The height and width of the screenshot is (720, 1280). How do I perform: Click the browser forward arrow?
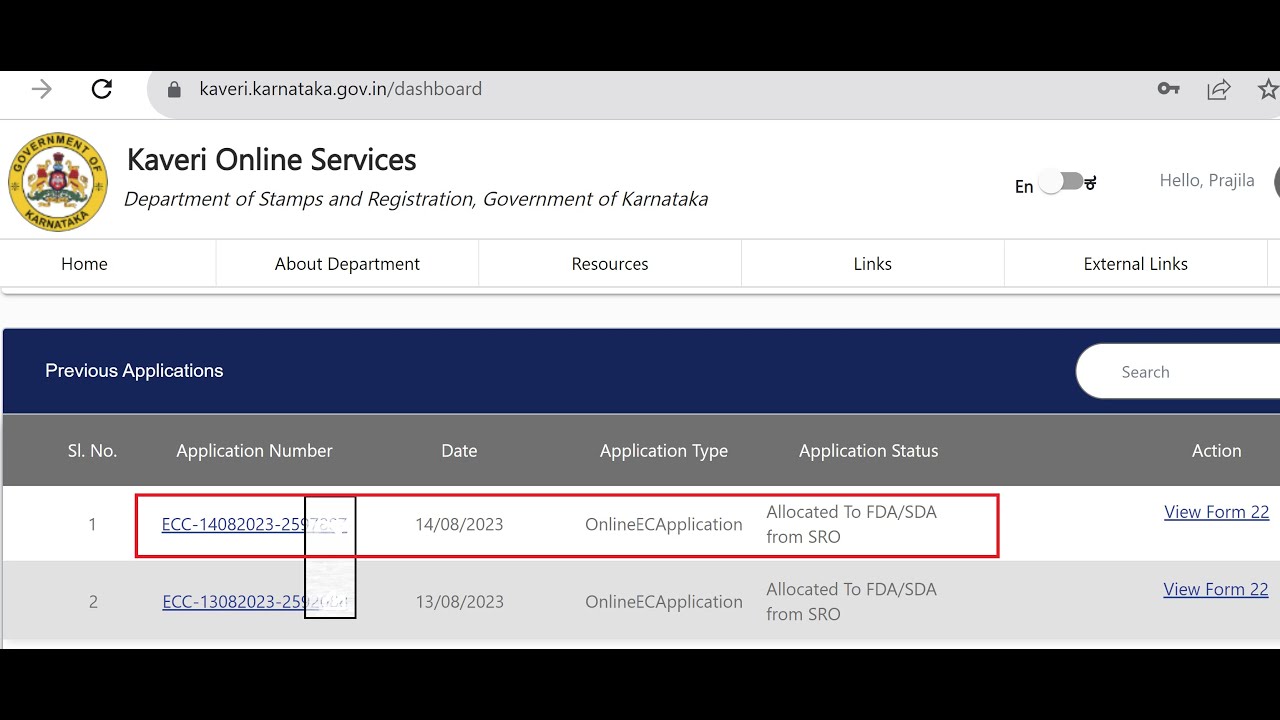pyautogui.click(x=41, y=89)
